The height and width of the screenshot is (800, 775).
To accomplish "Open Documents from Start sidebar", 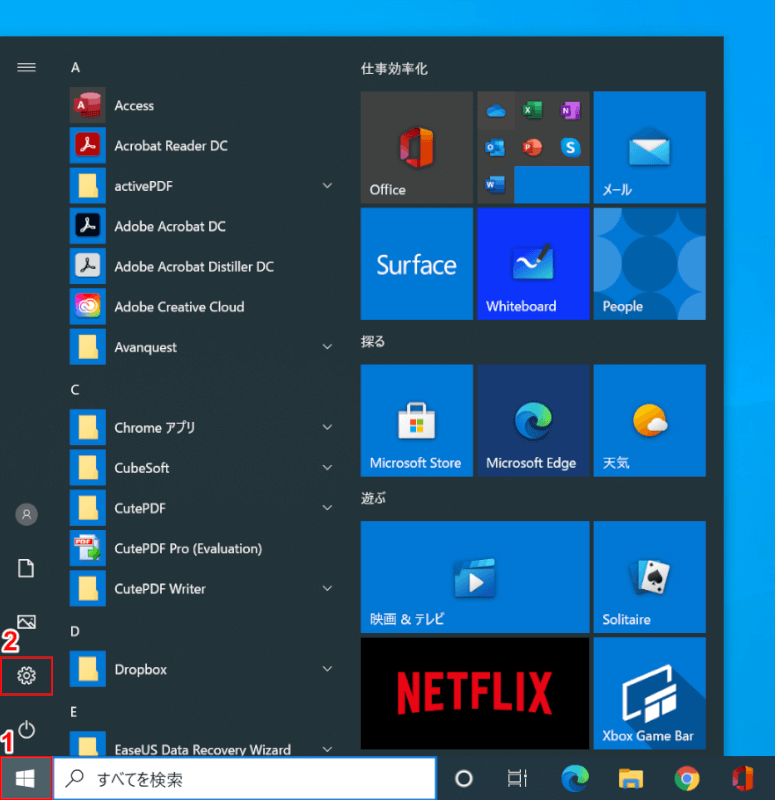I will pyautogui.click(x=27, y=568).
